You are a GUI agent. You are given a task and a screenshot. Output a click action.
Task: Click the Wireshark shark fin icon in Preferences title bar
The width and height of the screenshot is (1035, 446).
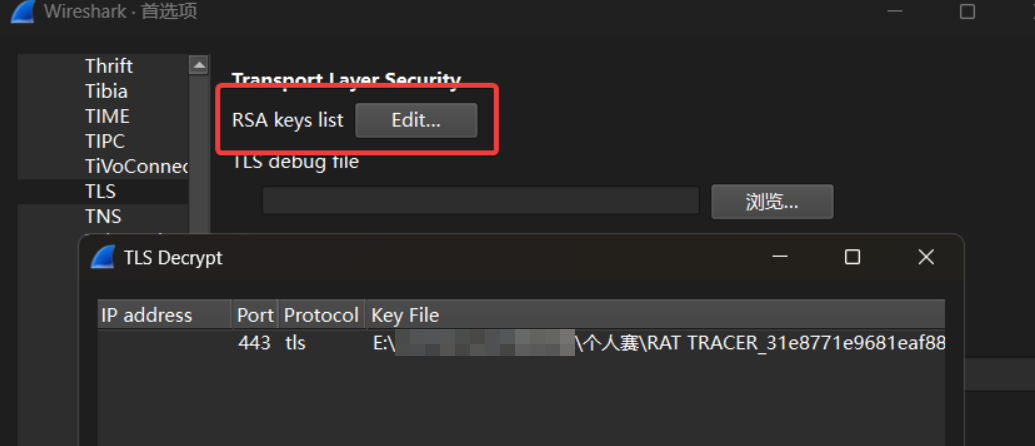[x=21, y=12]
